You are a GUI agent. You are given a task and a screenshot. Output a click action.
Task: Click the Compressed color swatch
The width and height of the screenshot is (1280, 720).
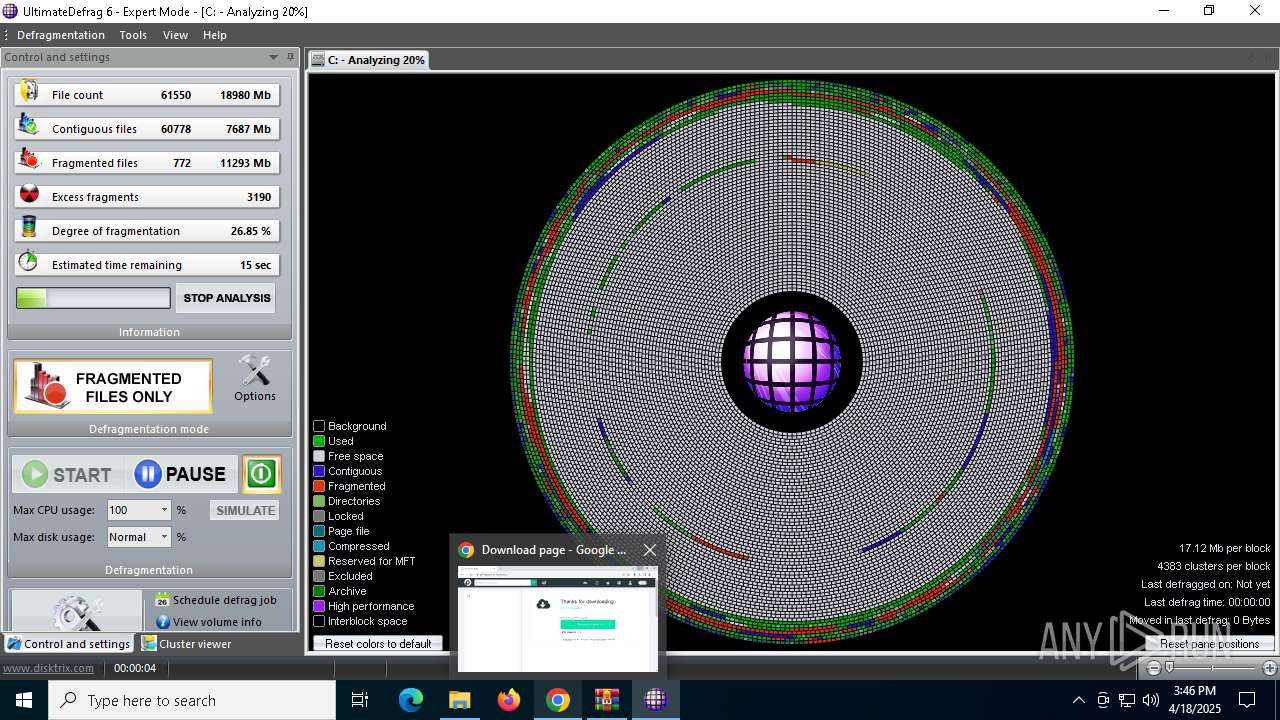319,546
